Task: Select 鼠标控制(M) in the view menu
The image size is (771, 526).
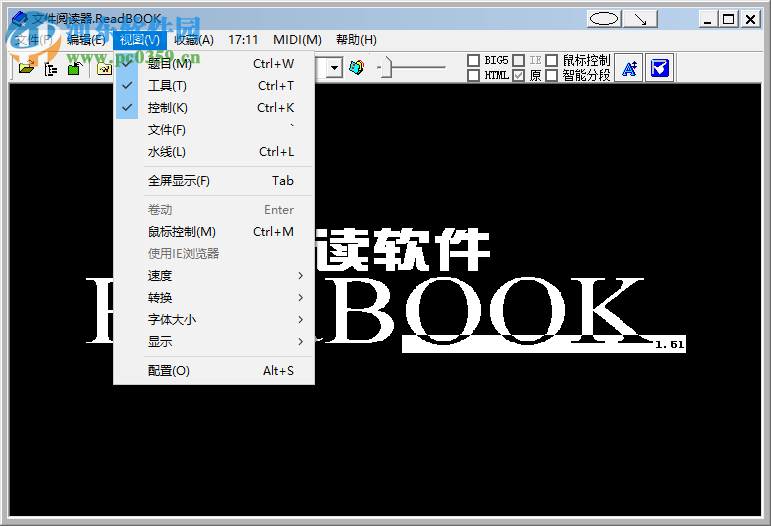Action: click(214, 232)
